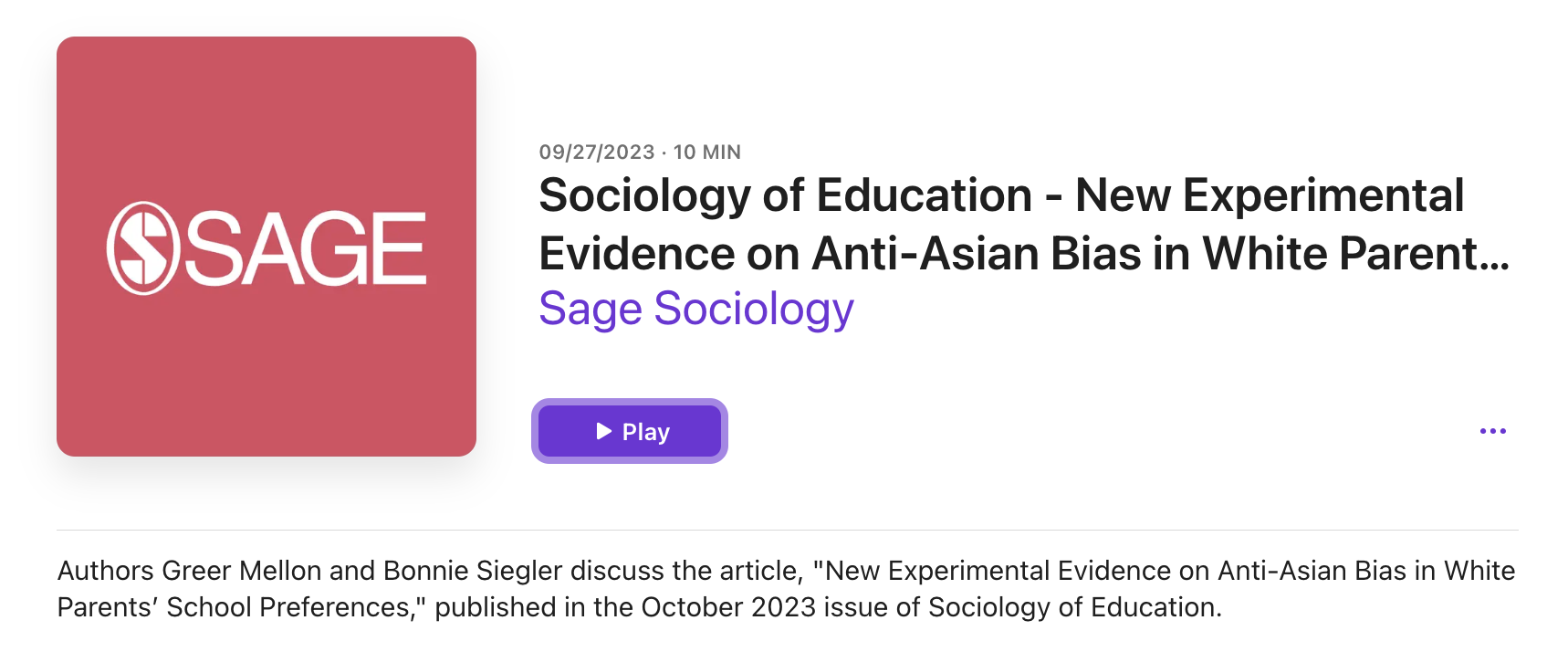Click the white SAGE wordmark letters
Image resolution: width=1568 pixels, height=652 pixels.
[307, 248]
